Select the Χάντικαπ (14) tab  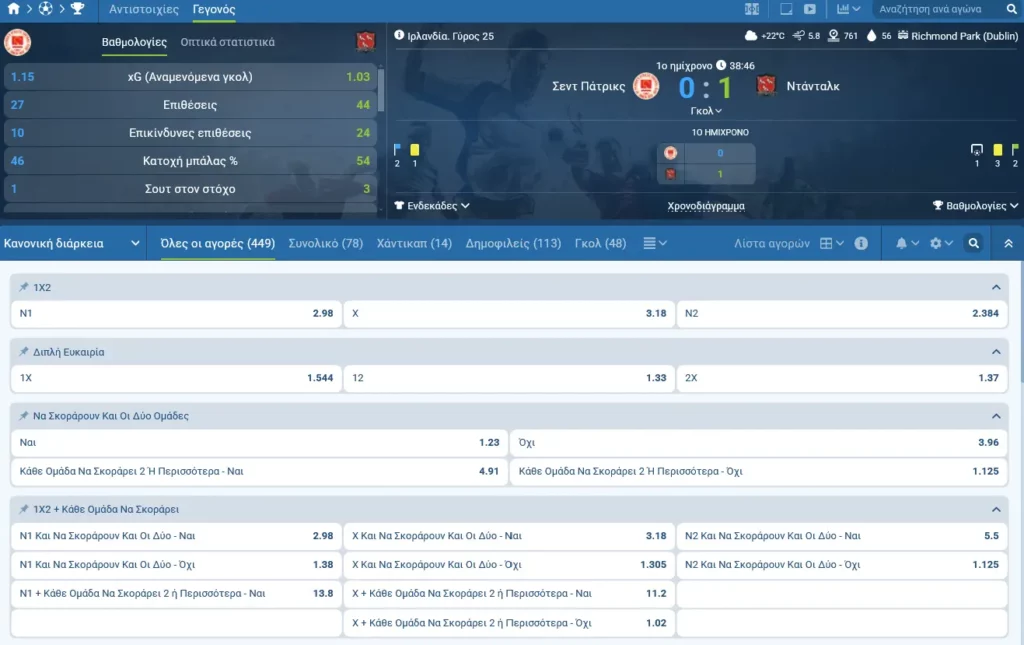pos(414,243)
